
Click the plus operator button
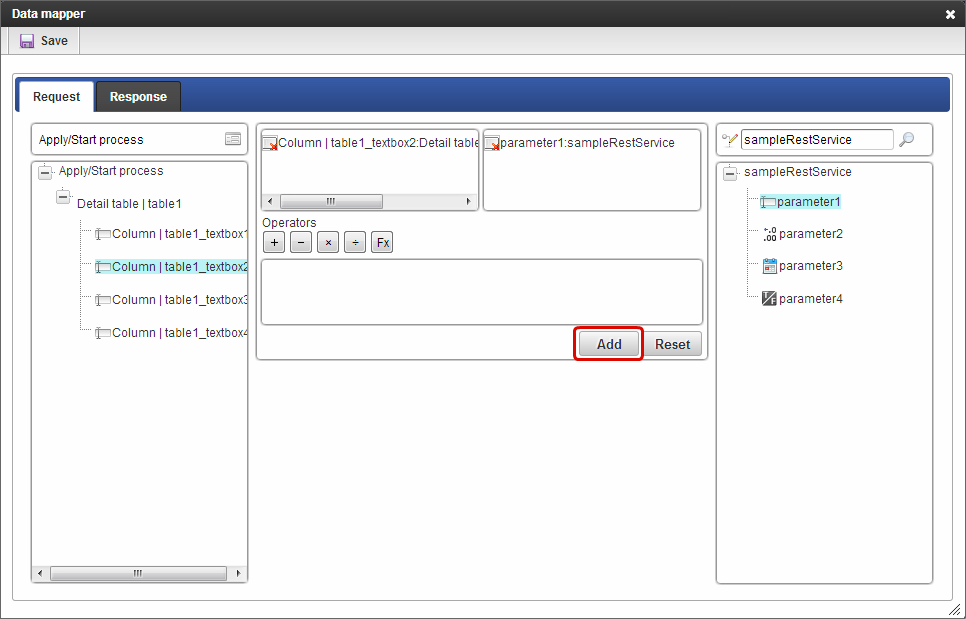coord(274,243)
